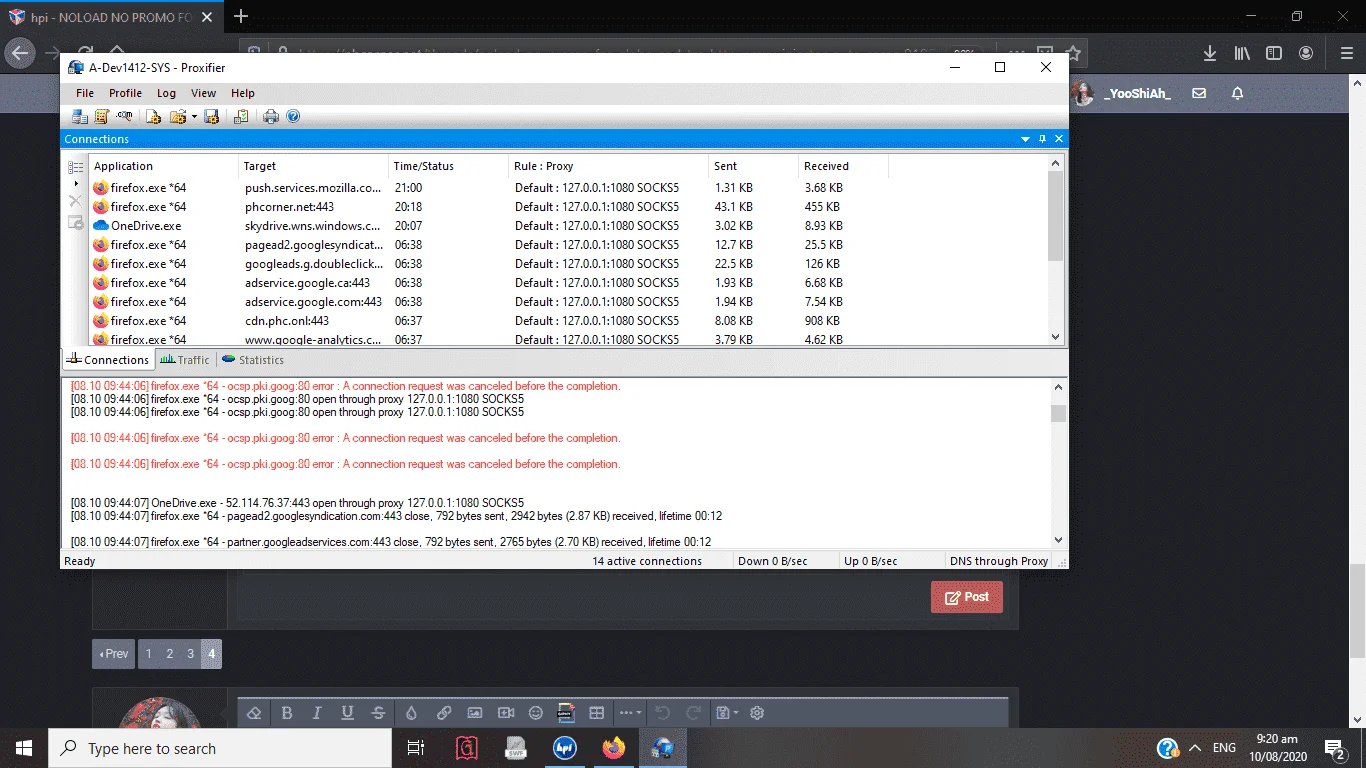Open the View menu
This screenshot has width=1366, height=768.
click(203, 93)
